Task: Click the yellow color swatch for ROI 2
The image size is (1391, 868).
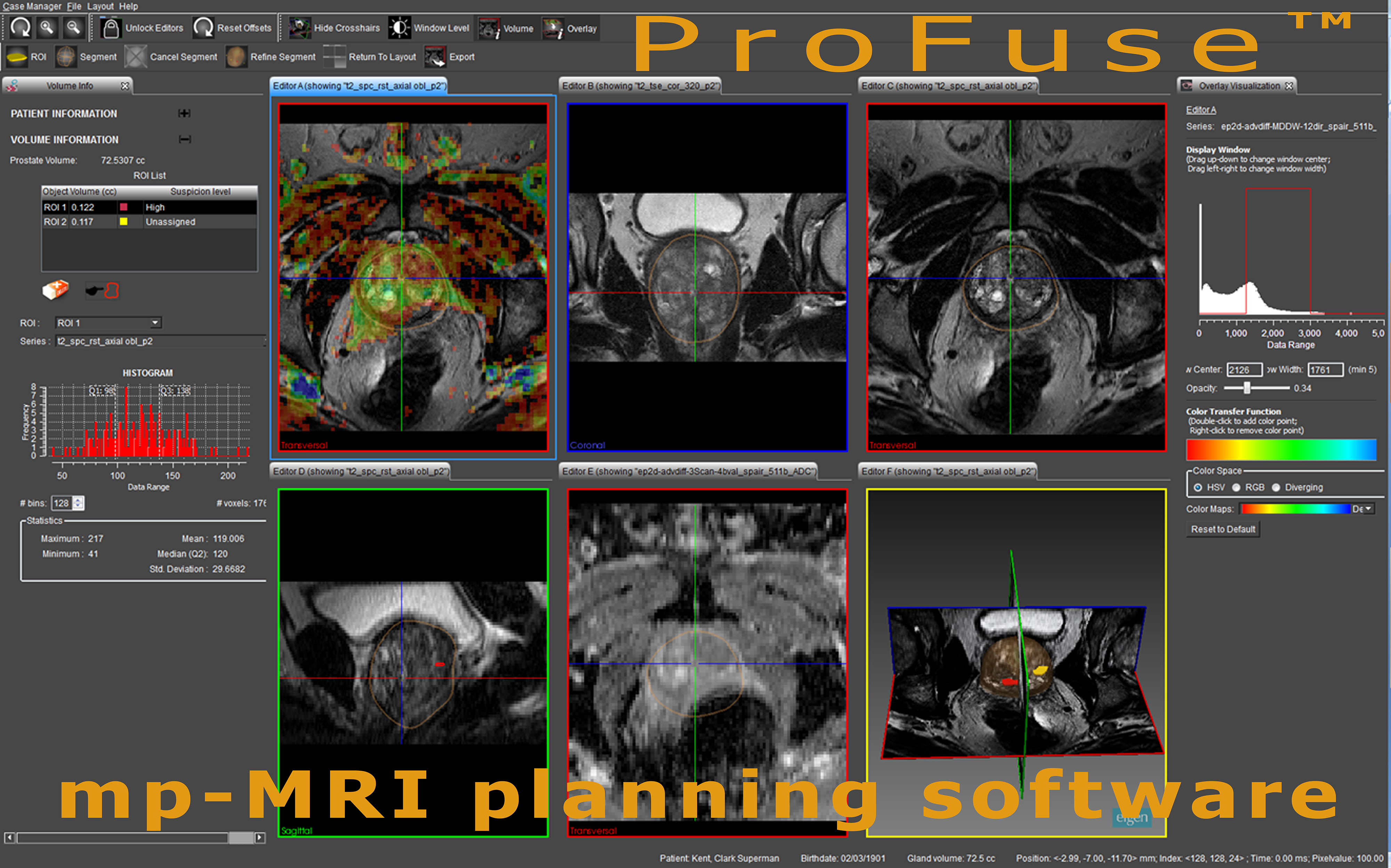Action: [x=123, y=221]
